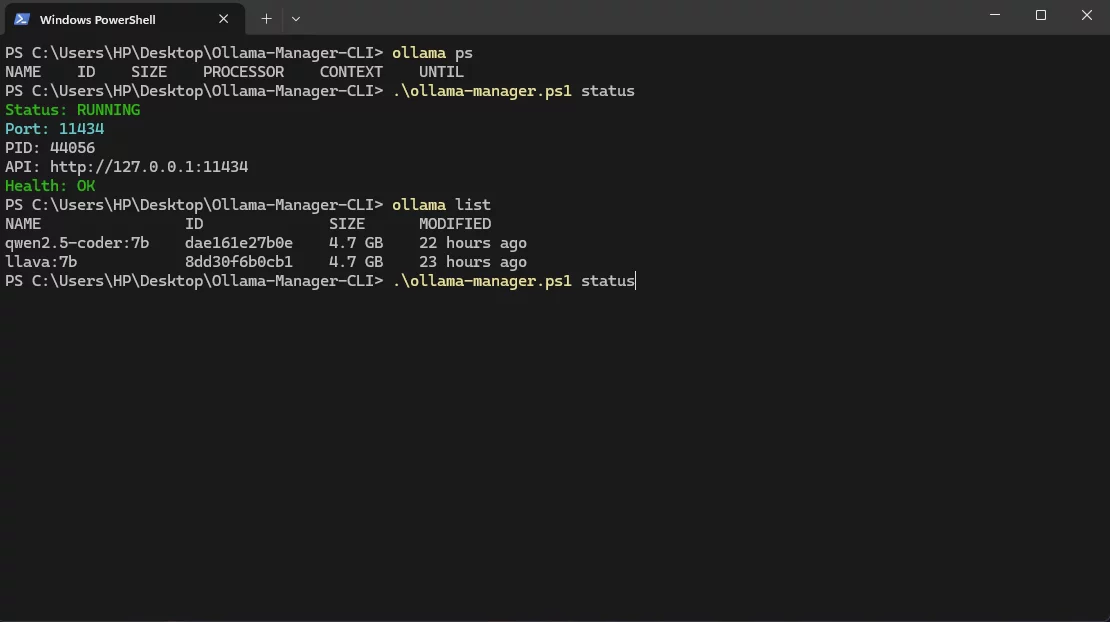Click the PROCESSOR column header

pos(244,72)
